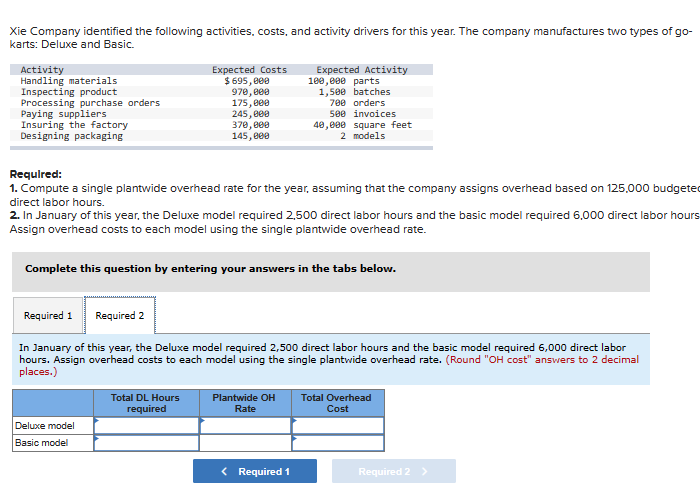This screenshot has width=700, height=491.
Task: Click the disabled Required 2 next button
Action: click(x=394, y=471)
